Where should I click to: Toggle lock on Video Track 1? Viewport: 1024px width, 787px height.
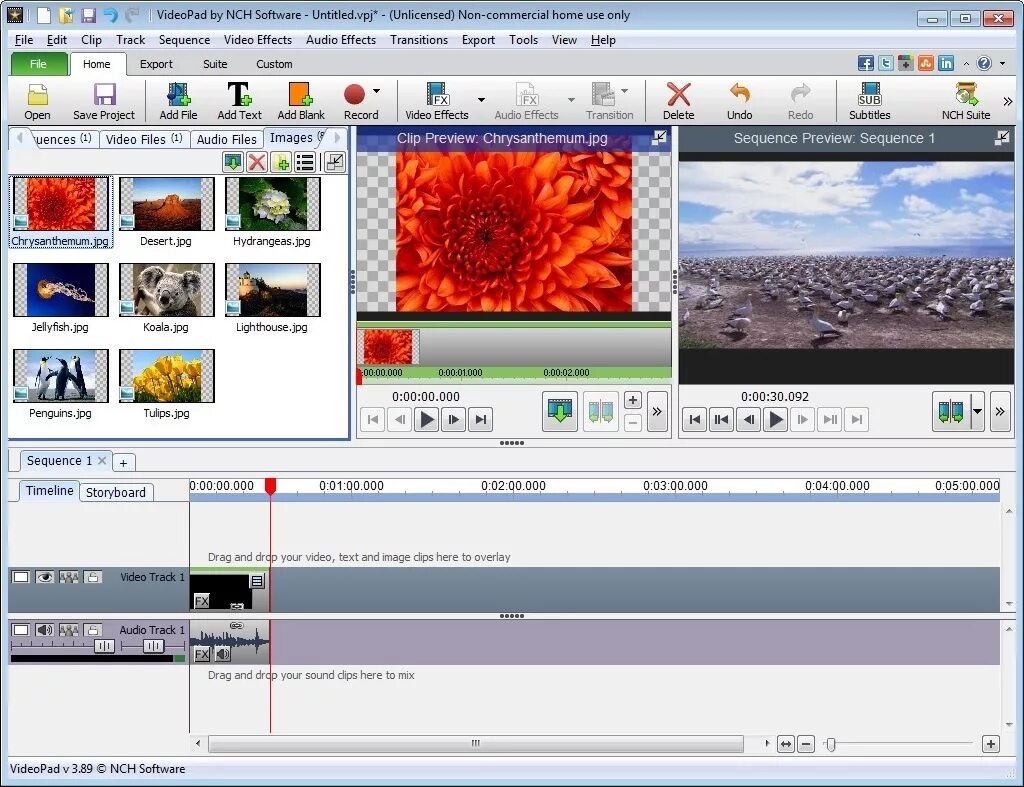tap(93, 577)
